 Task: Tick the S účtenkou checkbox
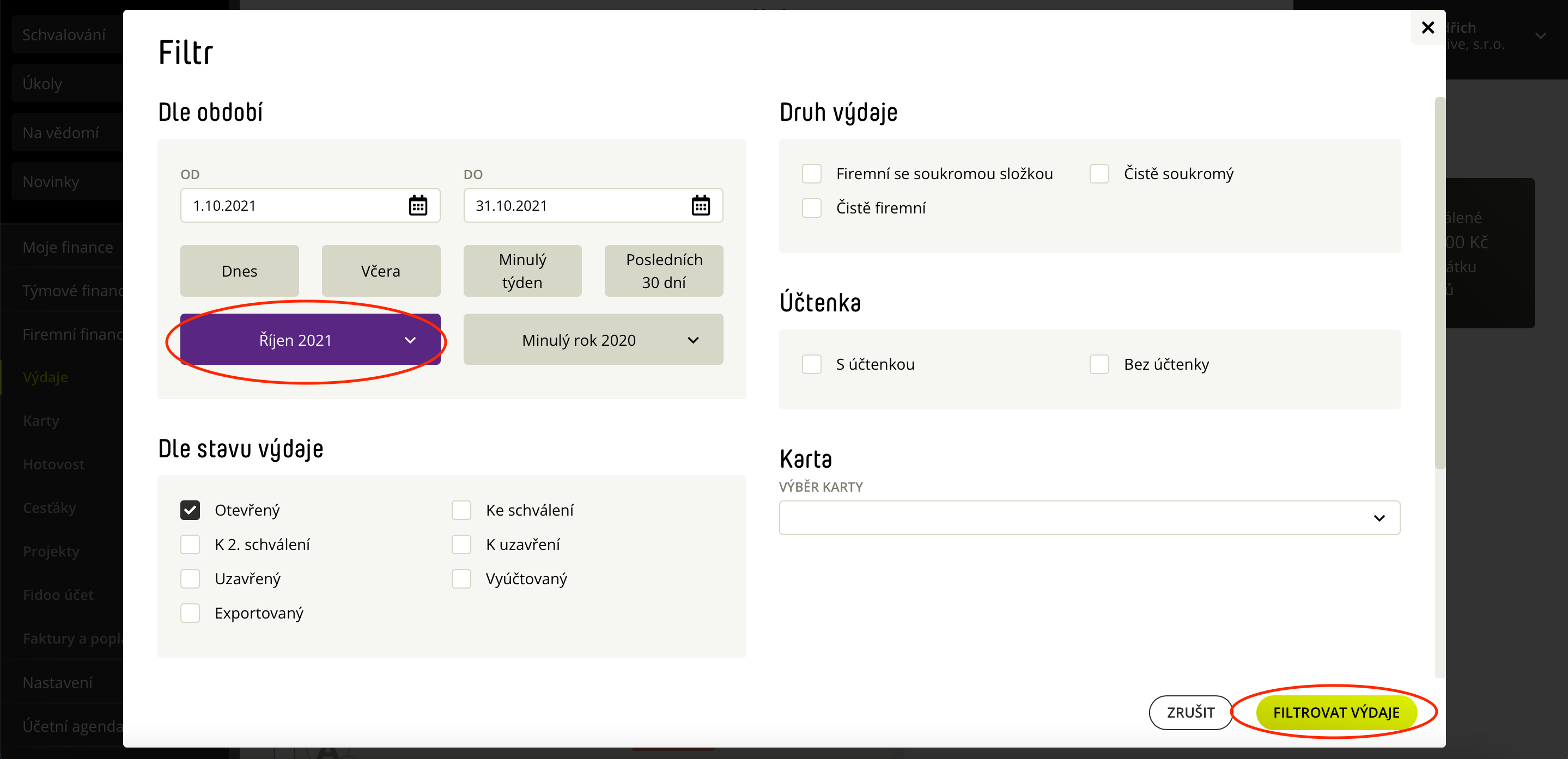tap(811, 364)
